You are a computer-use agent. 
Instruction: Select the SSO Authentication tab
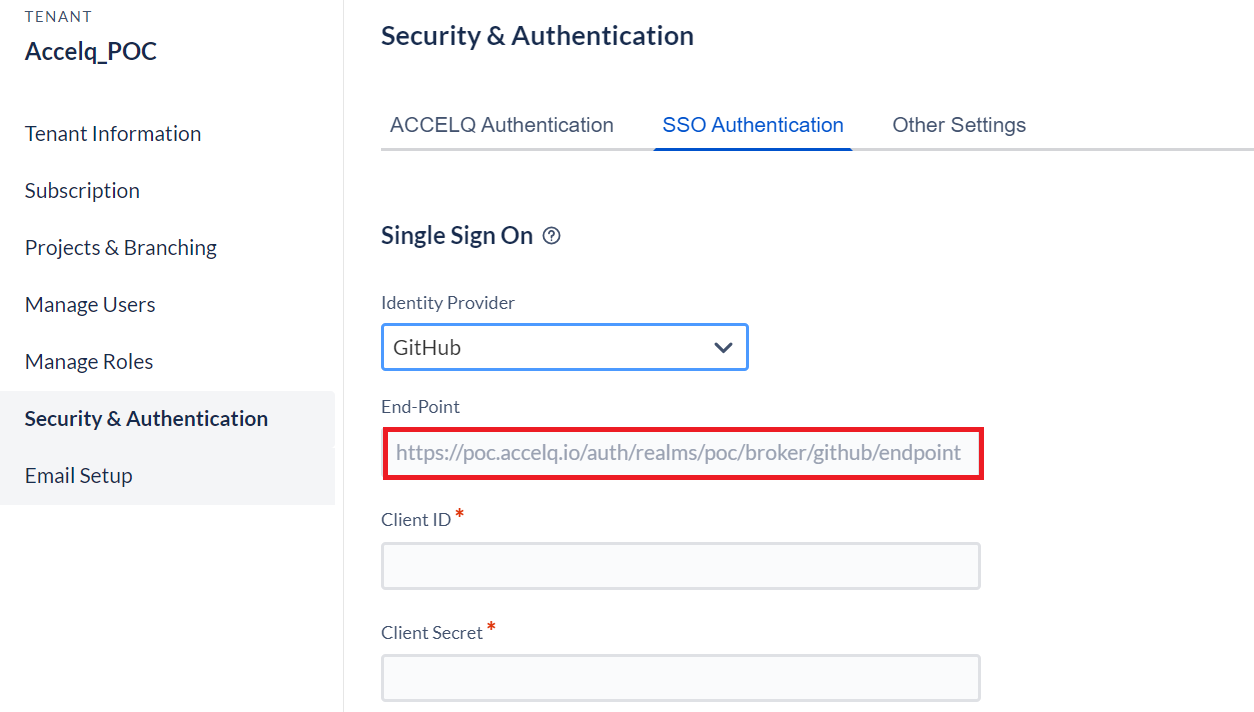click(752, 125)
